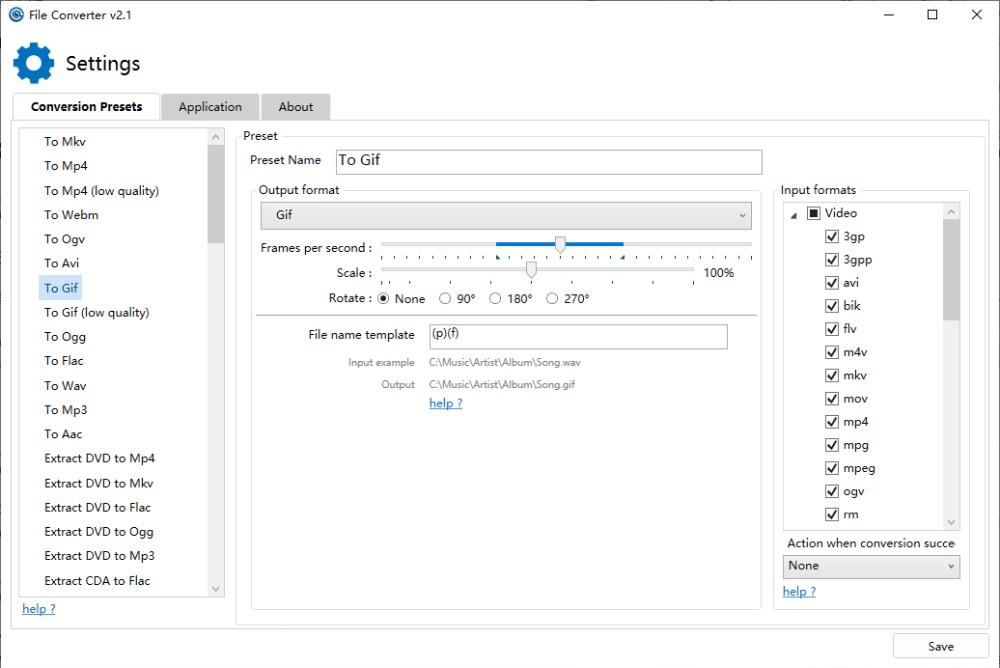Click the Frames per second slider handle
Image resolution: width=1000 pixels, height=668 pixels.
560,245
